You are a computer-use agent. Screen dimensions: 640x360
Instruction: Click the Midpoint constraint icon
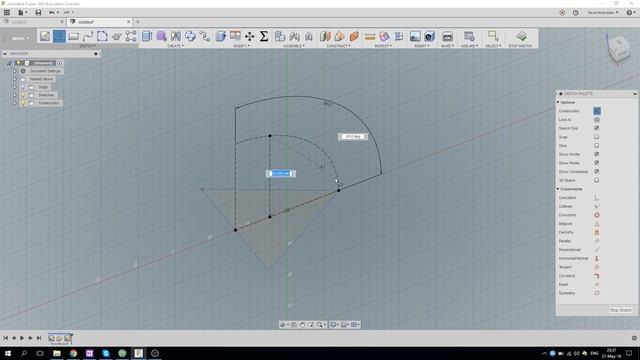tap(597, 224)
